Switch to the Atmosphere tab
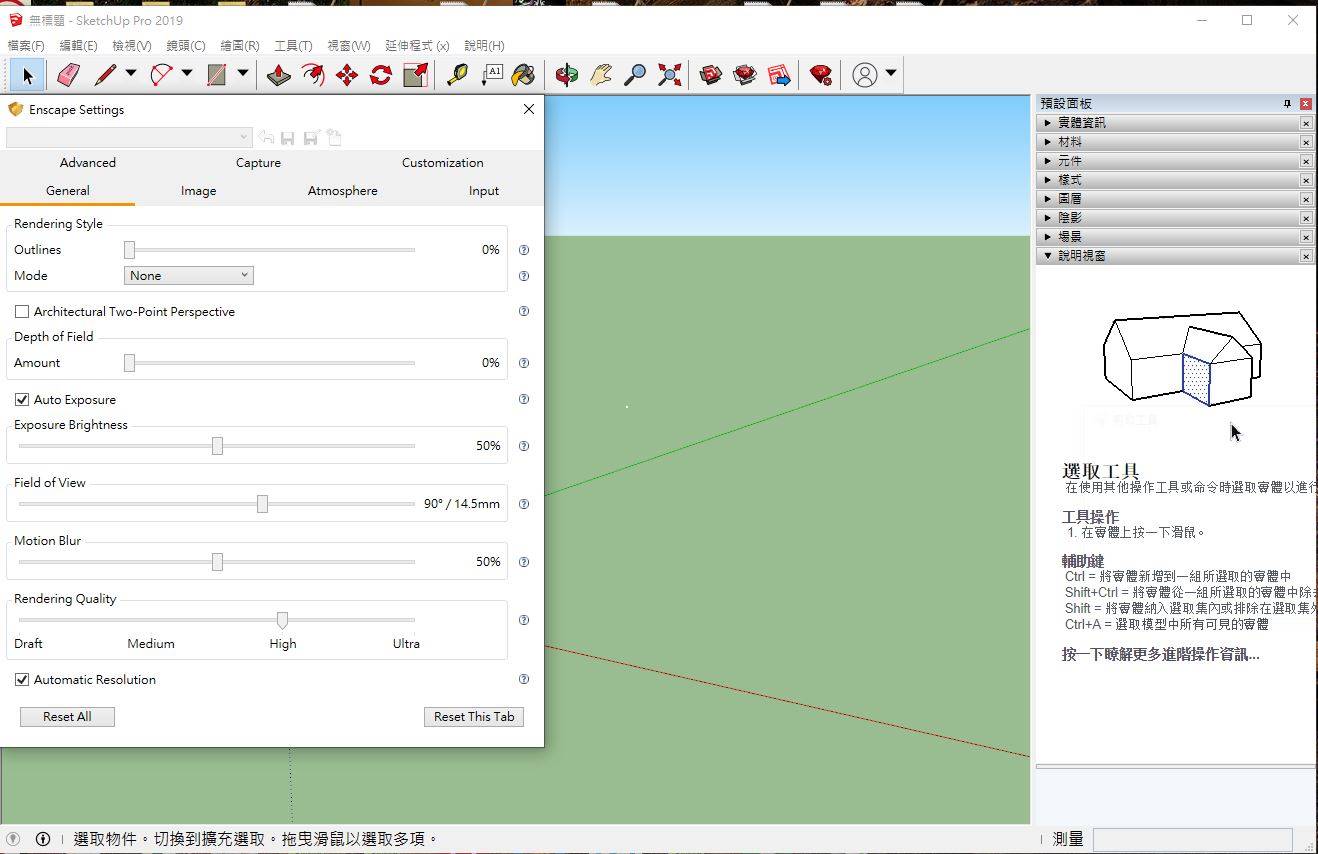The width and height of the screenshot is (1318, 854). coord(342,191)
